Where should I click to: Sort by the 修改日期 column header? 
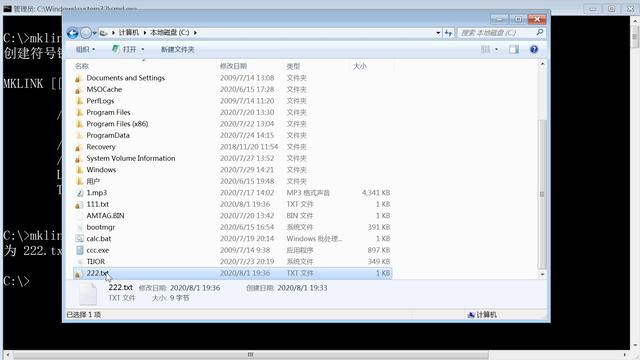tap(233, 66)
